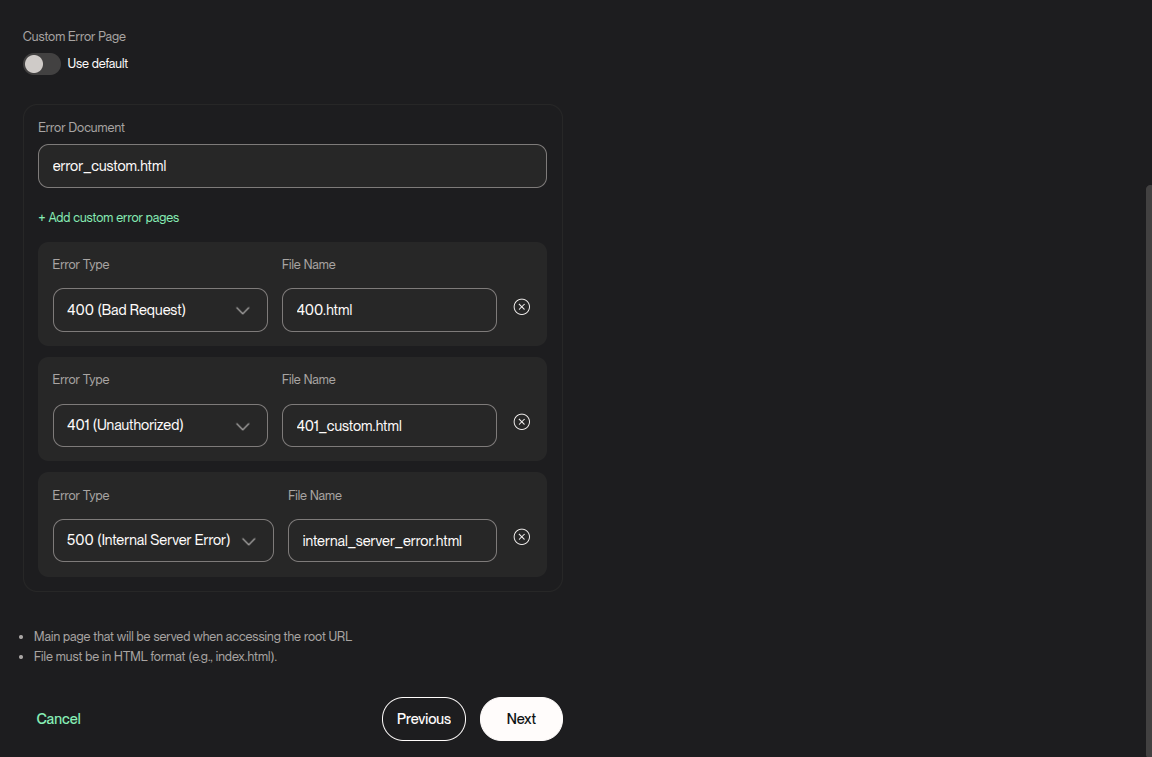Screen dimensions: 1152x757
Task: Click the chevron arrow in the 500 dropdown
Action: click(x=249, y=541)
